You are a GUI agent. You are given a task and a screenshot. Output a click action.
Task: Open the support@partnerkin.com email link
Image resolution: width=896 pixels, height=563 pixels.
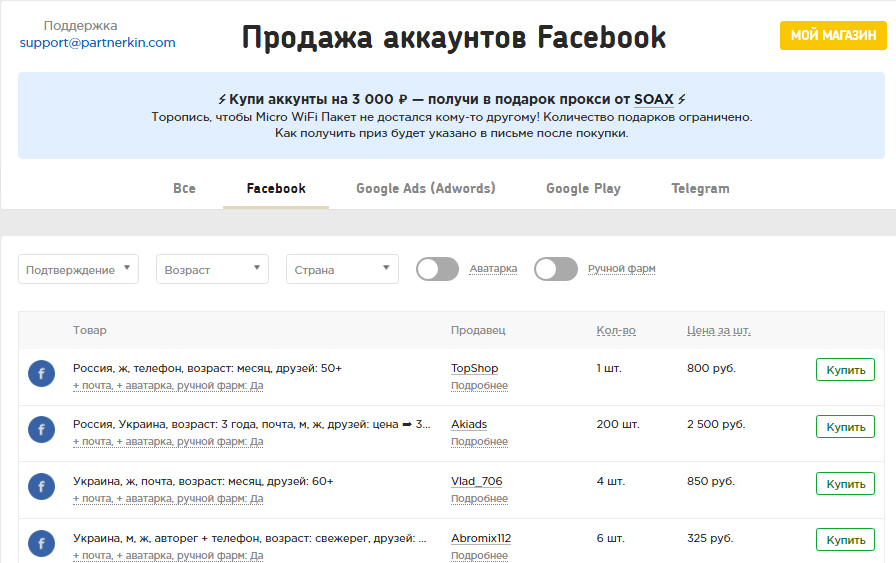tap(97, 43)
